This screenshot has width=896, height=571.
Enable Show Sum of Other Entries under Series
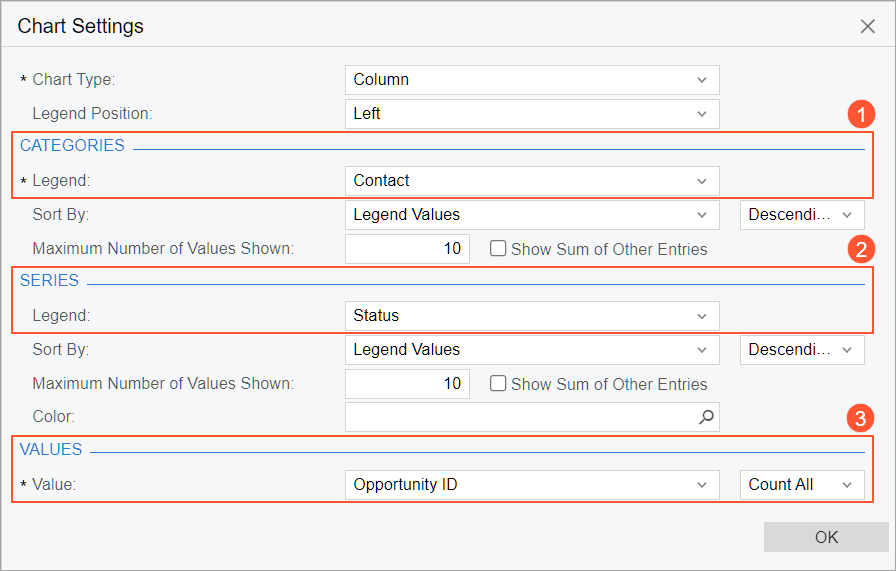pyautogui.click(x=498, y=384)
